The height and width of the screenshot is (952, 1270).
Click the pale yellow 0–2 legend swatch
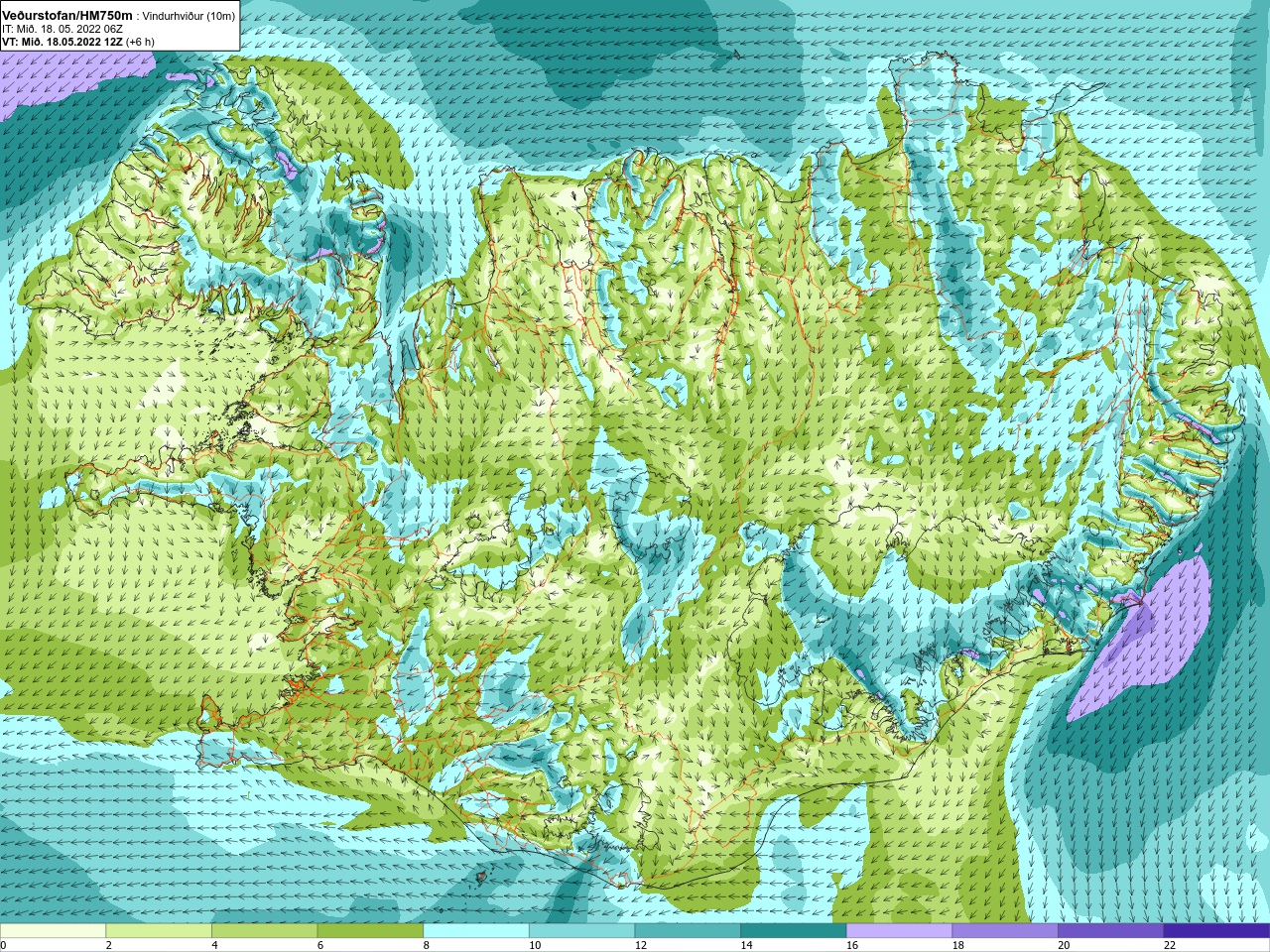click(53, 931)
